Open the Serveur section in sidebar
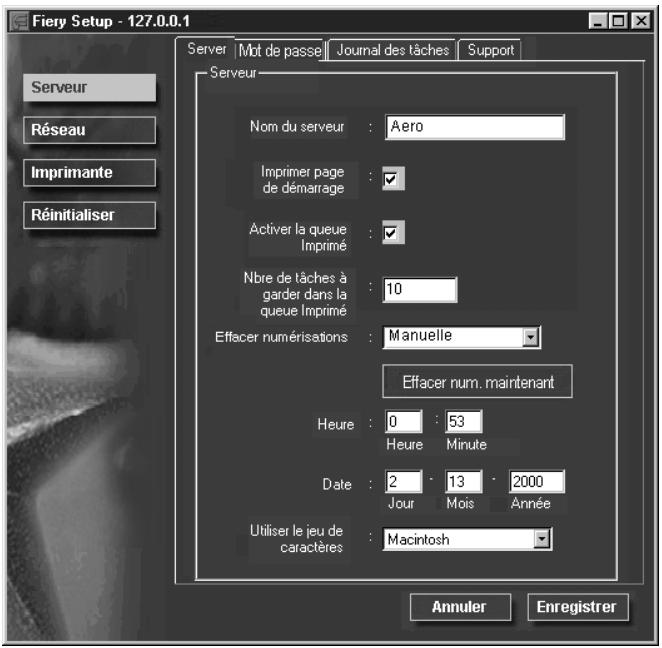Viewport: 662px width, 648px height. click(x=90, y=87)
